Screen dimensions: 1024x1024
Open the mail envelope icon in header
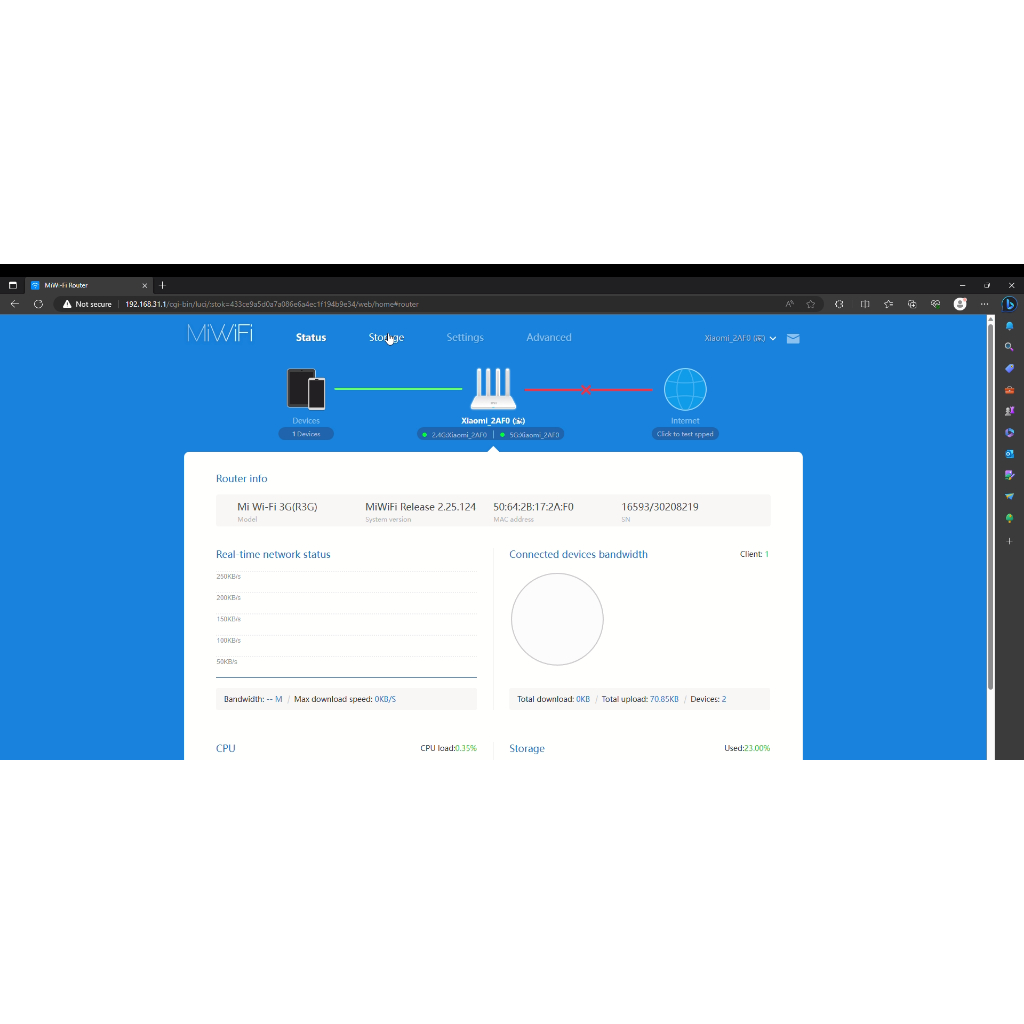(x=793, y=338)
